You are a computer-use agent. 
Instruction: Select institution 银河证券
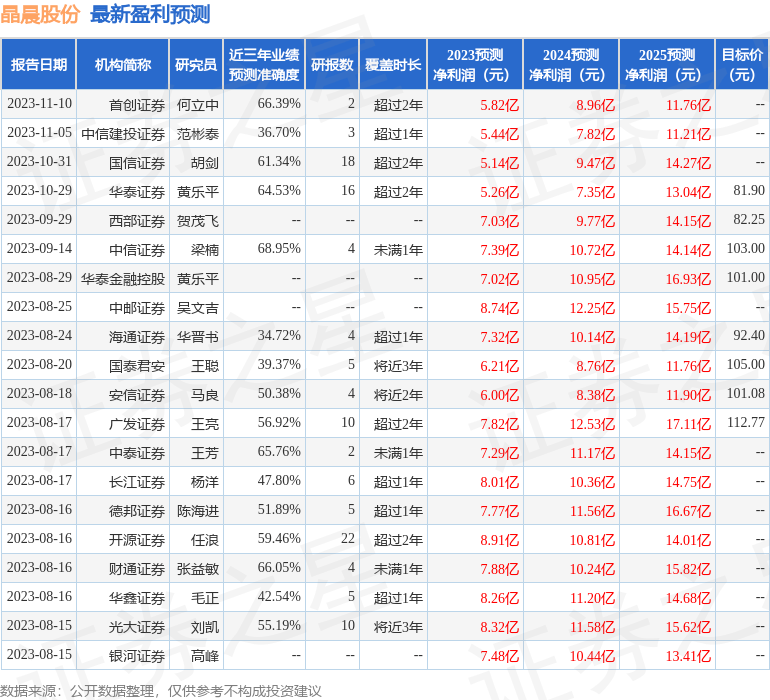click(137, 656)
